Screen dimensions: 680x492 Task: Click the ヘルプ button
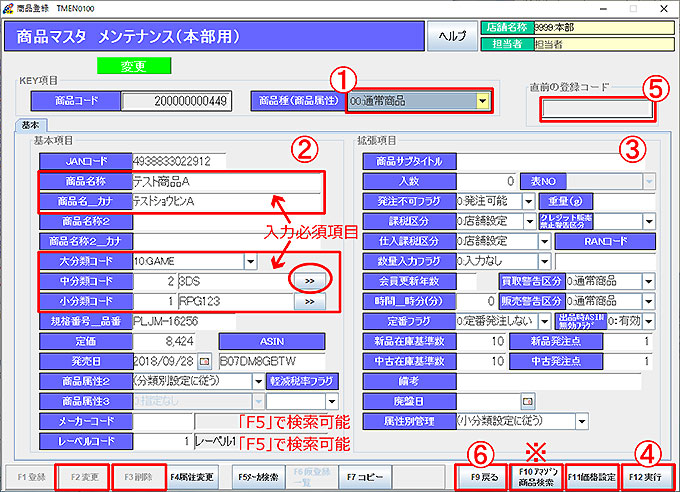click(452, 36)
